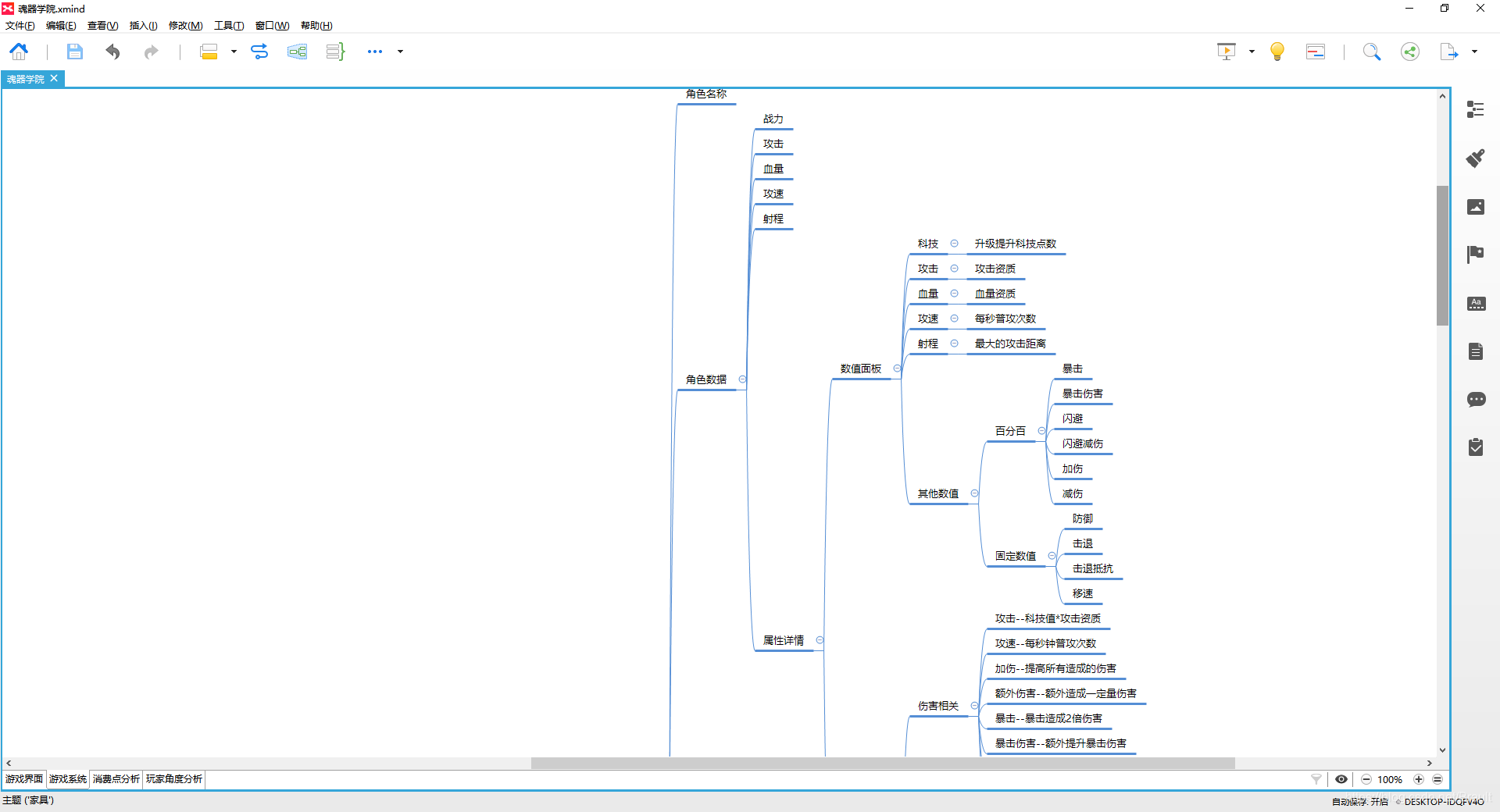Click the scroll down arrow of canvas

point(1442,750)
